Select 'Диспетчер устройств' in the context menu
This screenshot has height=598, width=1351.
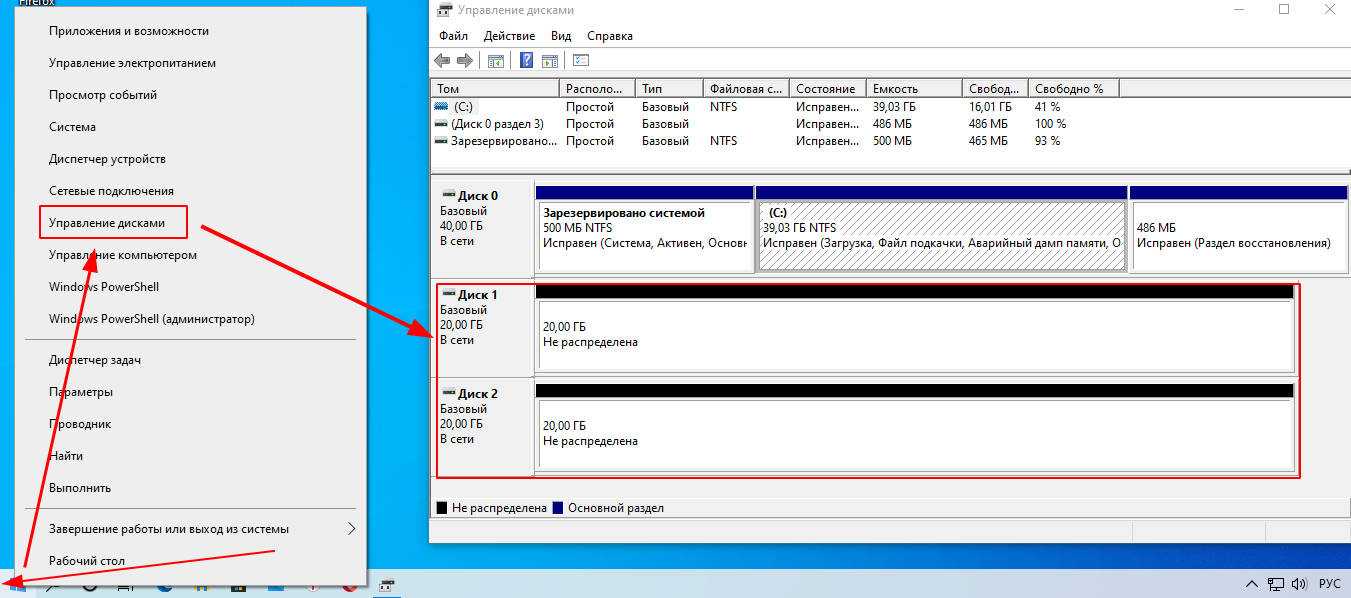(107, 159)
